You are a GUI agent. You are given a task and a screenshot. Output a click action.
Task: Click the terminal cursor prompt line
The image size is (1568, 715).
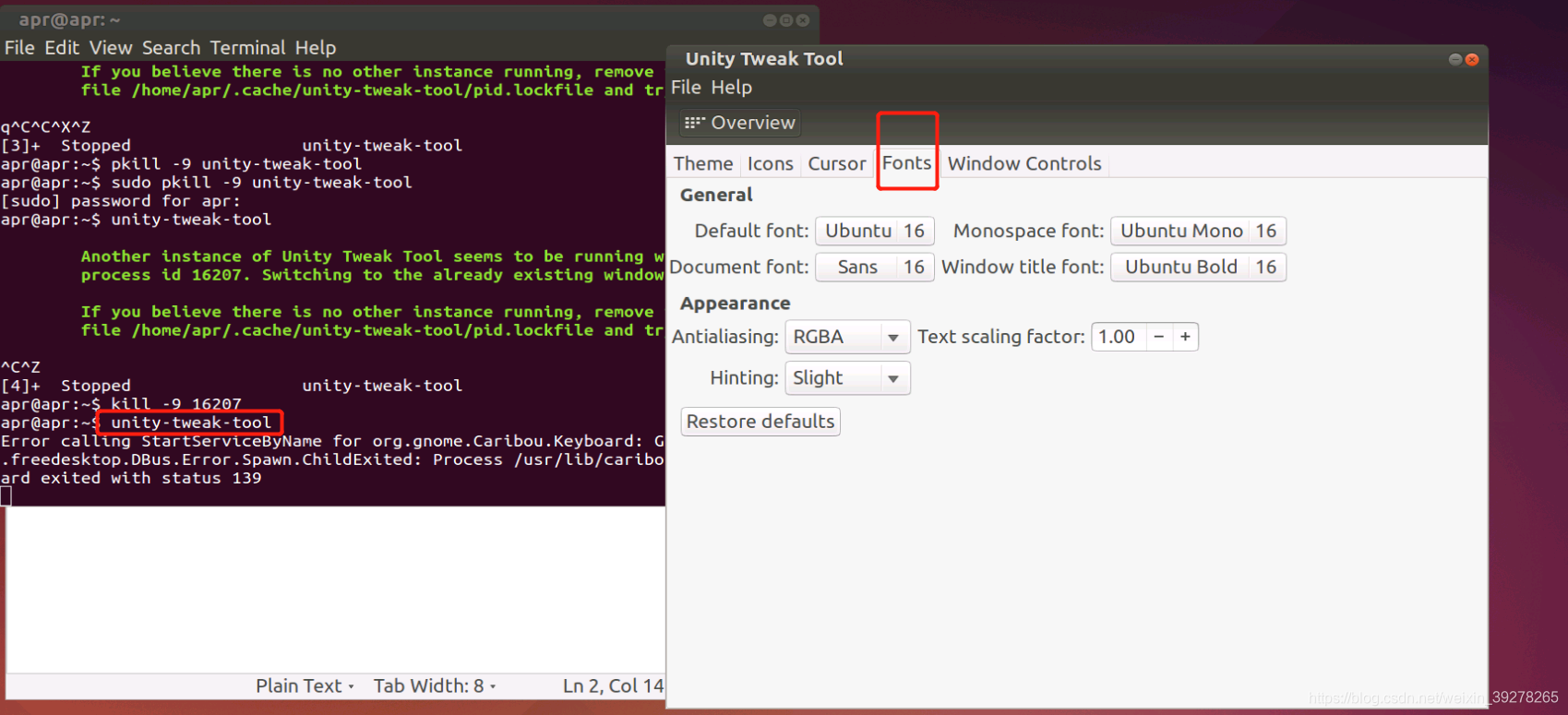tap(6, 496)
